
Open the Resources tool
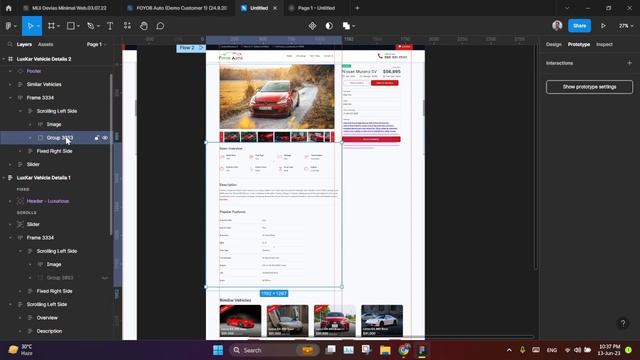tap(127, 26)
